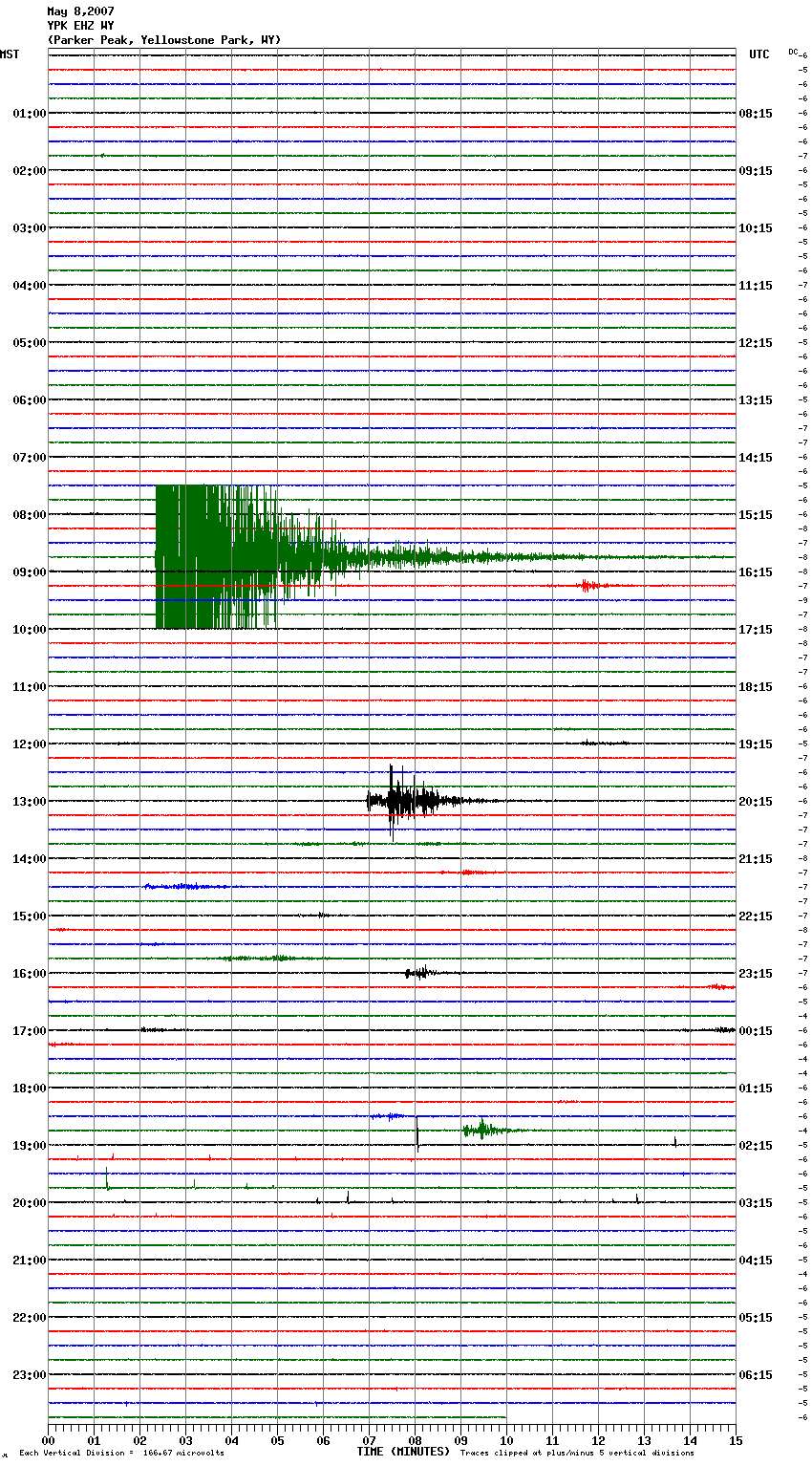Click the "20:15" UTC time label
Viewport: 812px width, 1466px height.
[756, 802]
